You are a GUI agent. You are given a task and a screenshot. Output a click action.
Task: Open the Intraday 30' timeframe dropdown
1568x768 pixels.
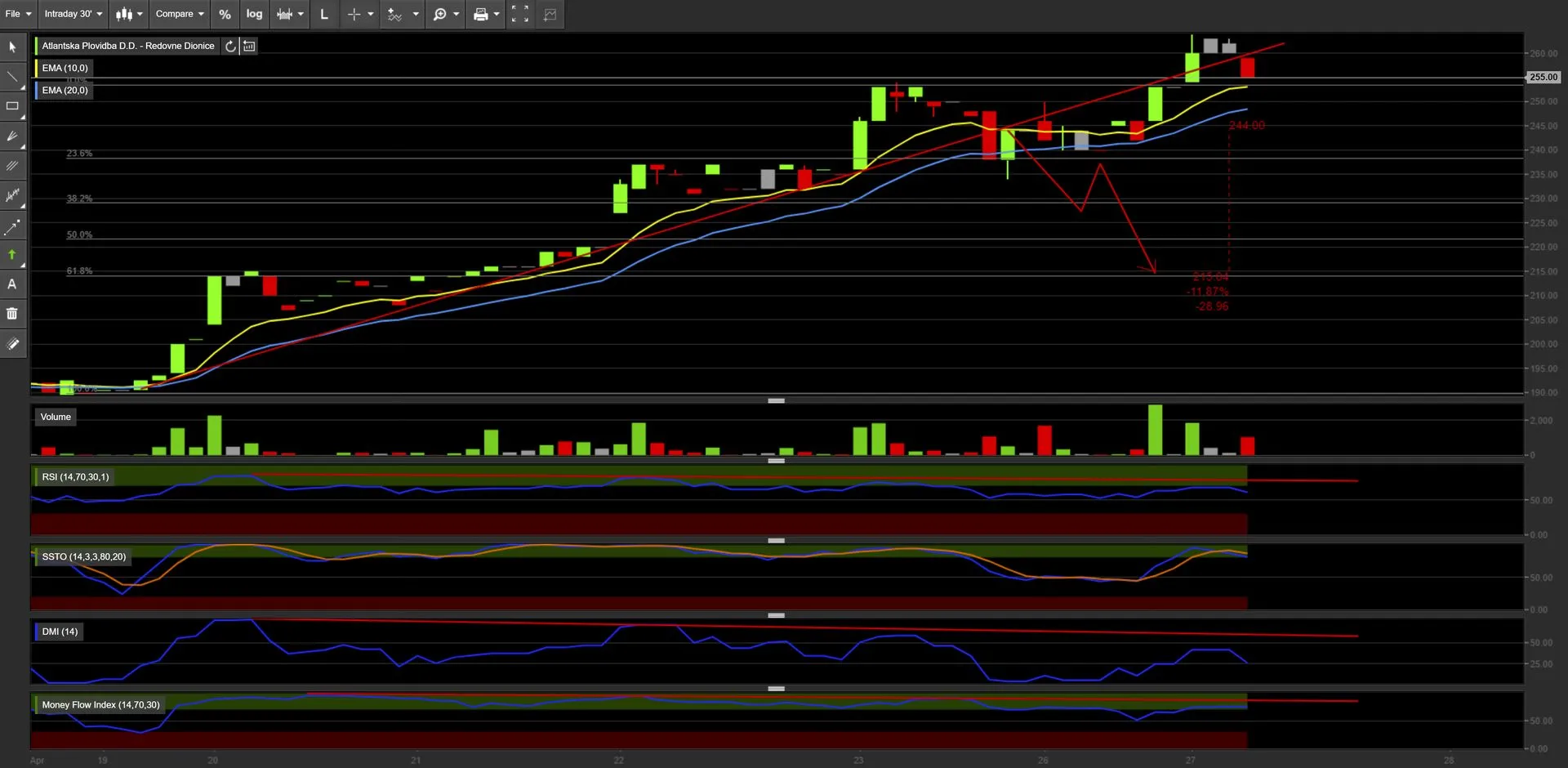tap(73, 14)
